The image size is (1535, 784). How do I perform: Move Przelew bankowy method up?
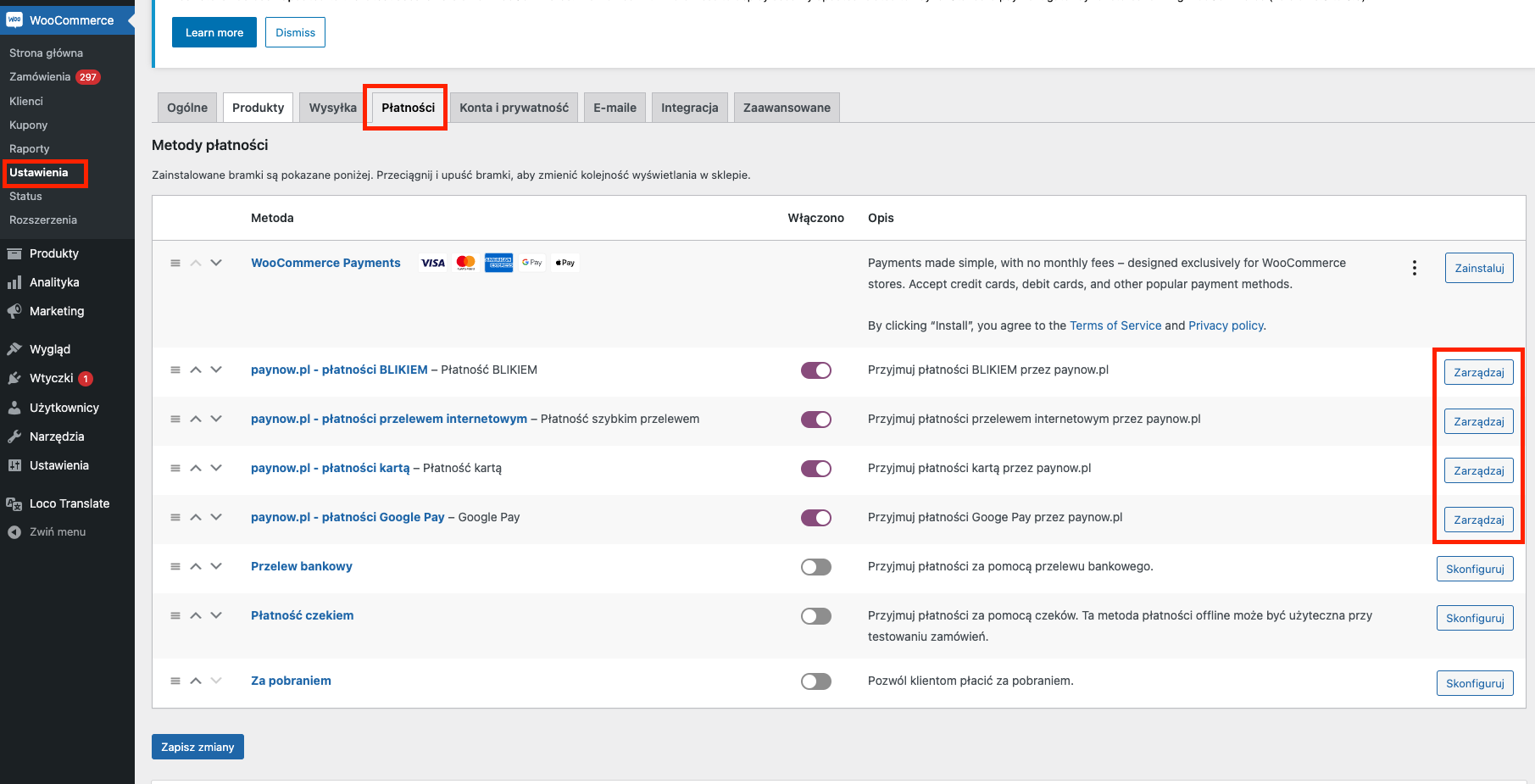(x=196, y=566)
